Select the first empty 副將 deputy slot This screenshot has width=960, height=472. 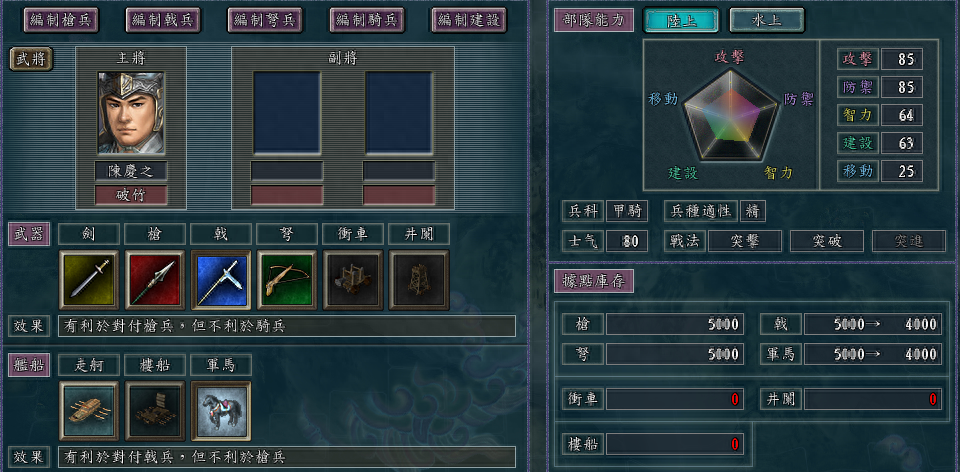click(x=287, y=113)
